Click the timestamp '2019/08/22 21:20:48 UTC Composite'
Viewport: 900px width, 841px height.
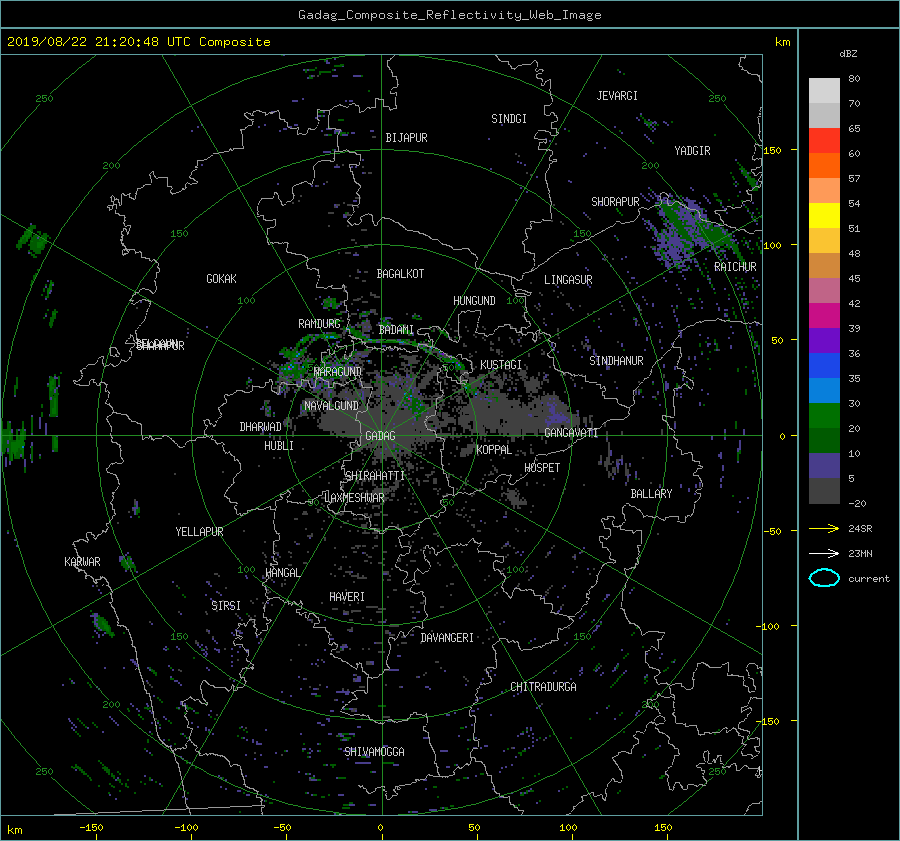tap(138, 42)
